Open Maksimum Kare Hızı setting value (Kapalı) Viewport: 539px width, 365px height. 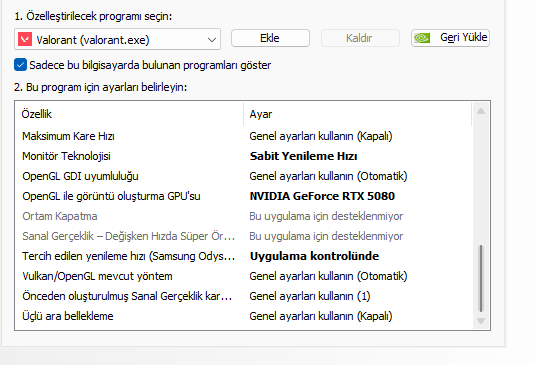point(321,136)
